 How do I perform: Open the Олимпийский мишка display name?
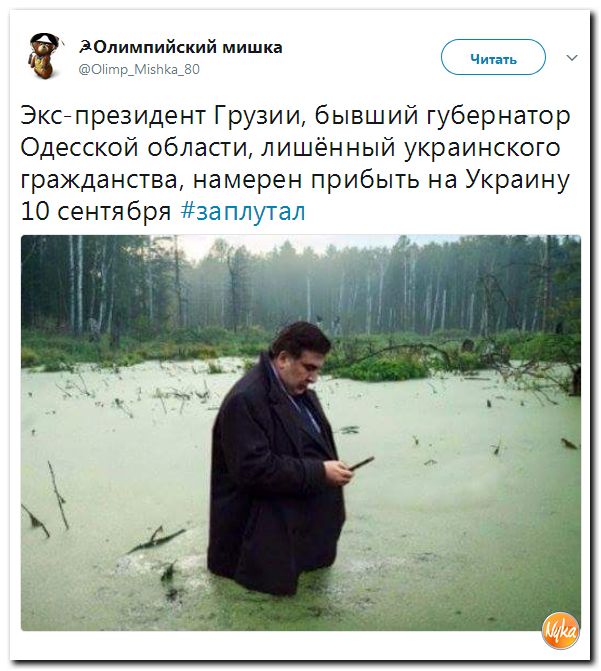click(187, 47)
